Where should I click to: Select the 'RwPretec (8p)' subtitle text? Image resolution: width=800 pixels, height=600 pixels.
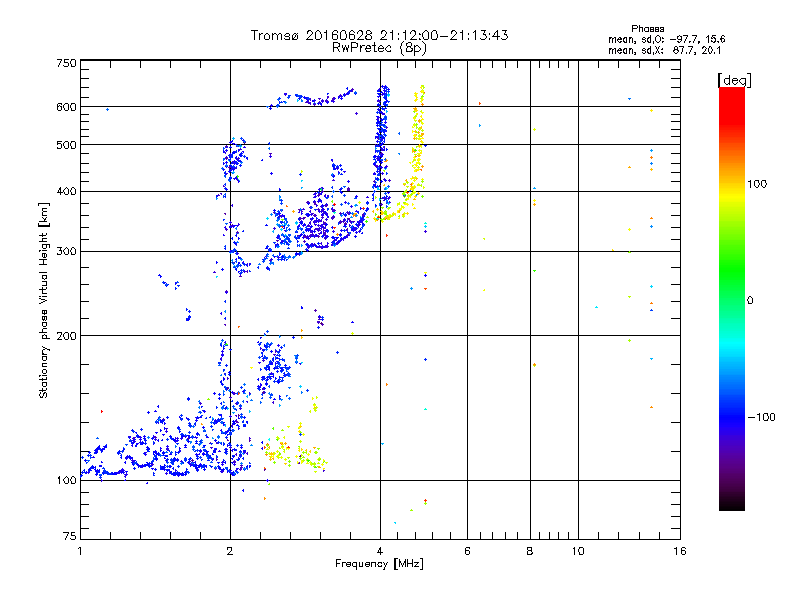pyautogui.click(x=379, y=48)
